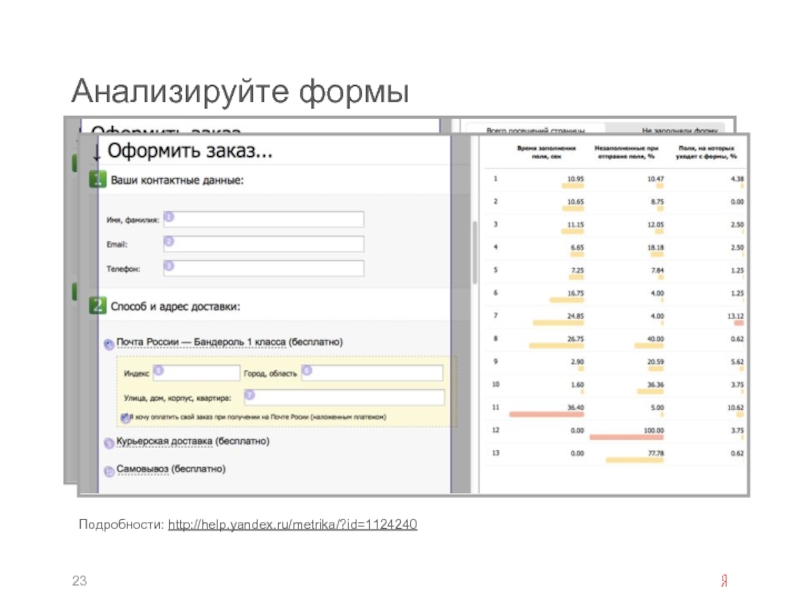The width and height of the screenshot is (800, 600).
Task: Click the form panel vertical scrollbar
Action: (474, 252)
